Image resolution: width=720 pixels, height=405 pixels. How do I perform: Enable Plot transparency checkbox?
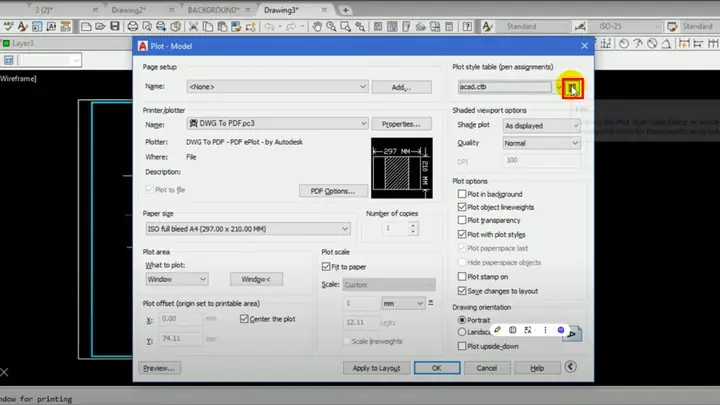coord(462,220)
